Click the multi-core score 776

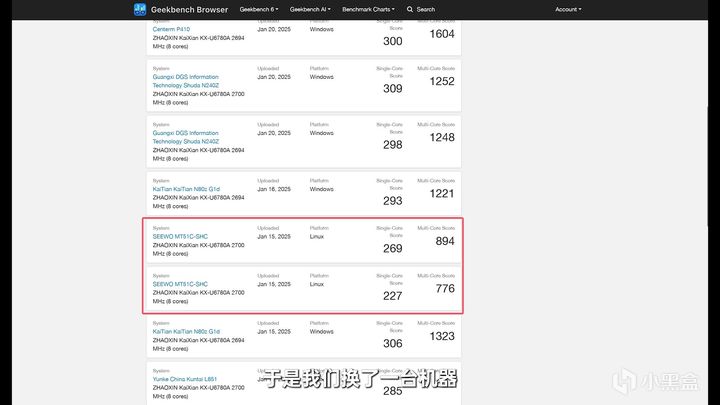tap(445, 288)
